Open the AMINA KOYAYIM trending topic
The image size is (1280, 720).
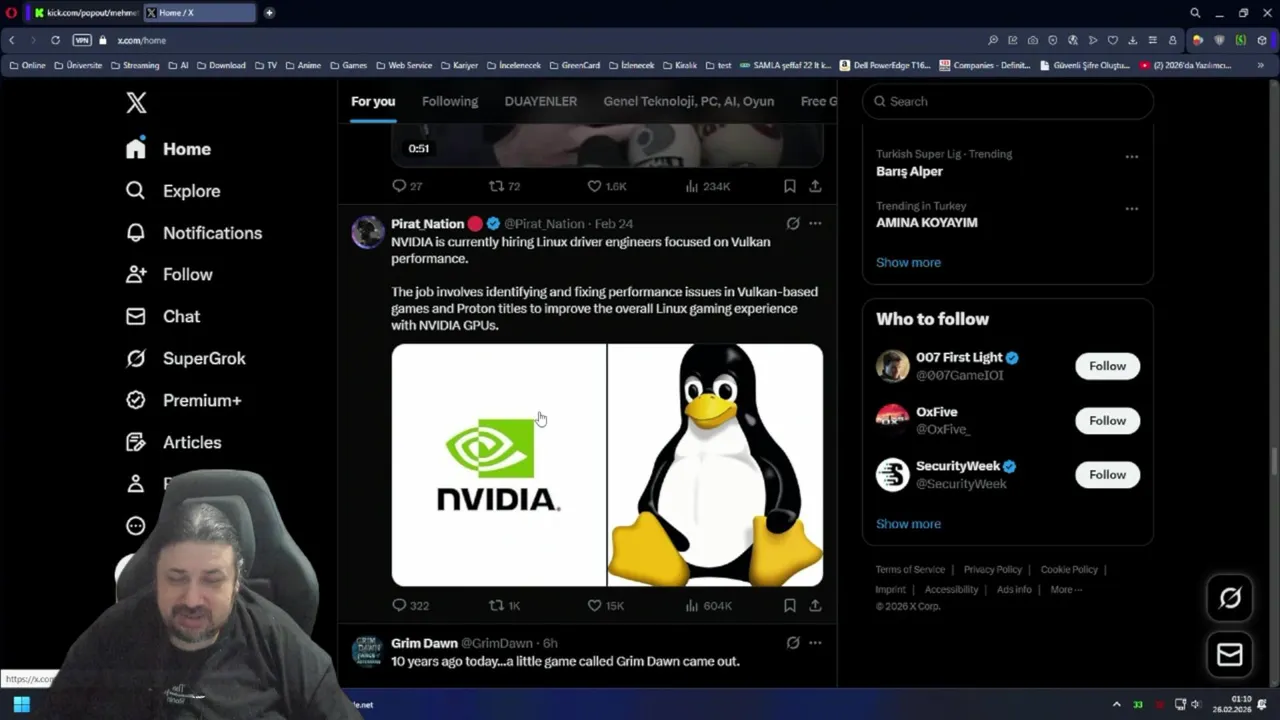pos(926,223)
